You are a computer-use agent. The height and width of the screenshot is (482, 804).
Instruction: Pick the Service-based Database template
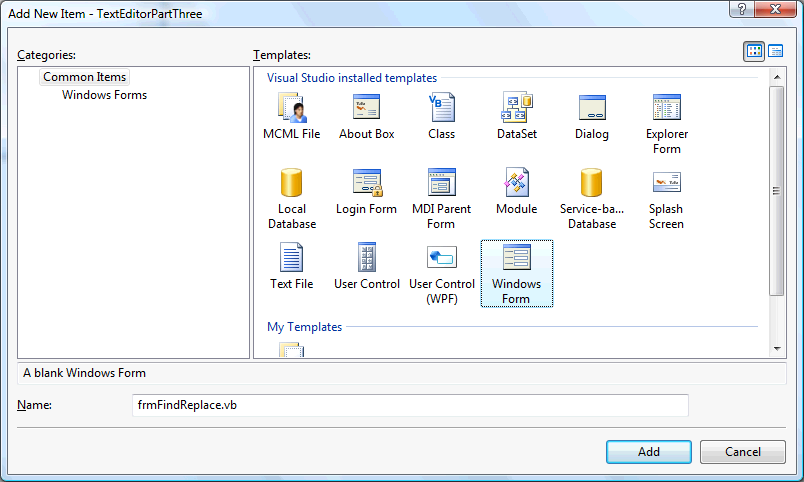pos(592,199)
